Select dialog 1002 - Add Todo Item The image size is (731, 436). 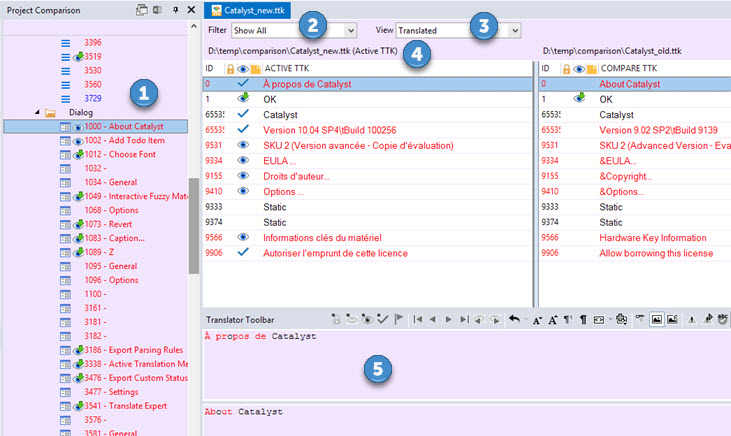(124, 140)
